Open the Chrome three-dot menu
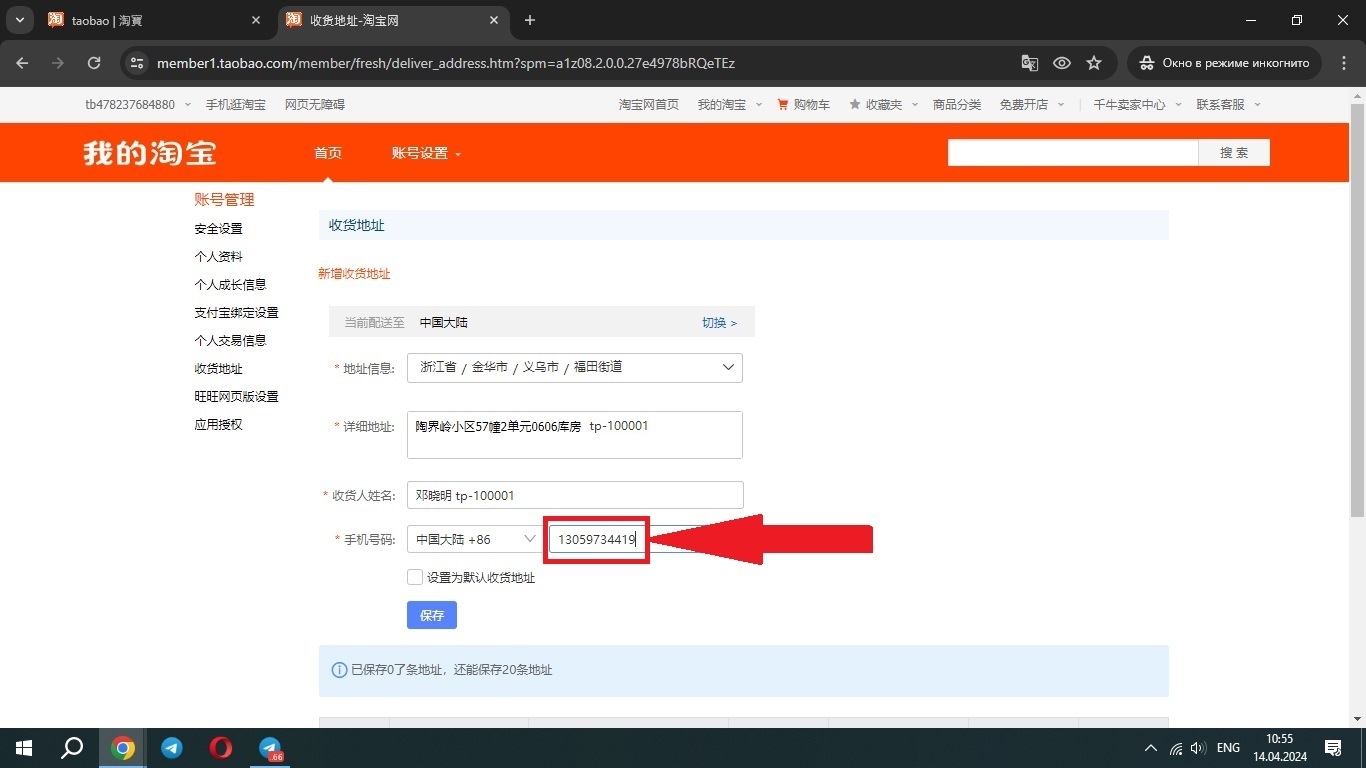 point(1344,63)
